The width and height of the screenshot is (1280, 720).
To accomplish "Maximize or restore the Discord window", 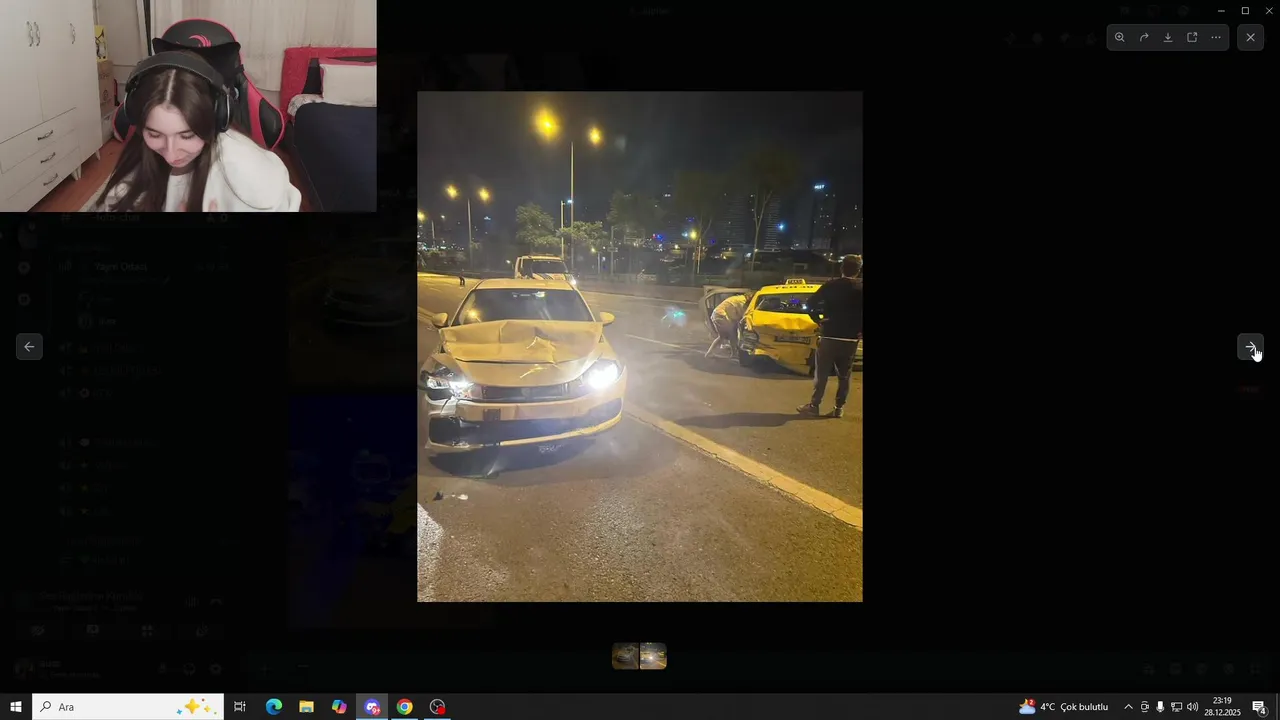I will [1245, 10].
